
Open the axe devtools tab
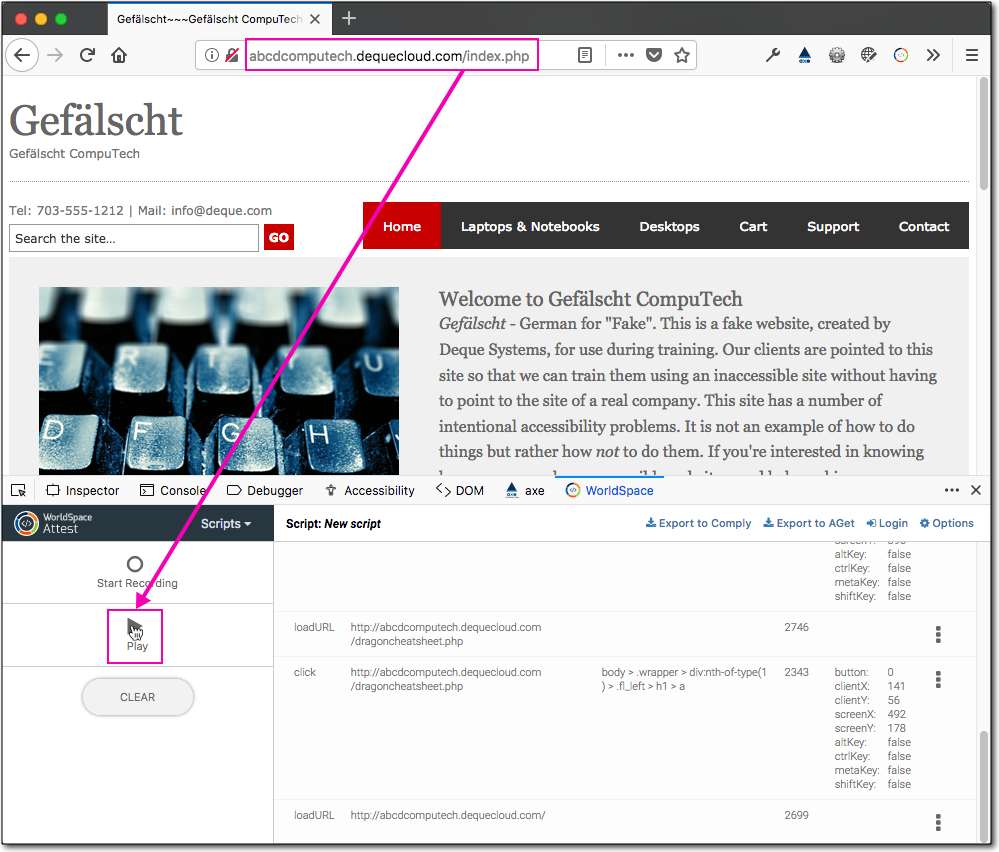pos(525,490)
